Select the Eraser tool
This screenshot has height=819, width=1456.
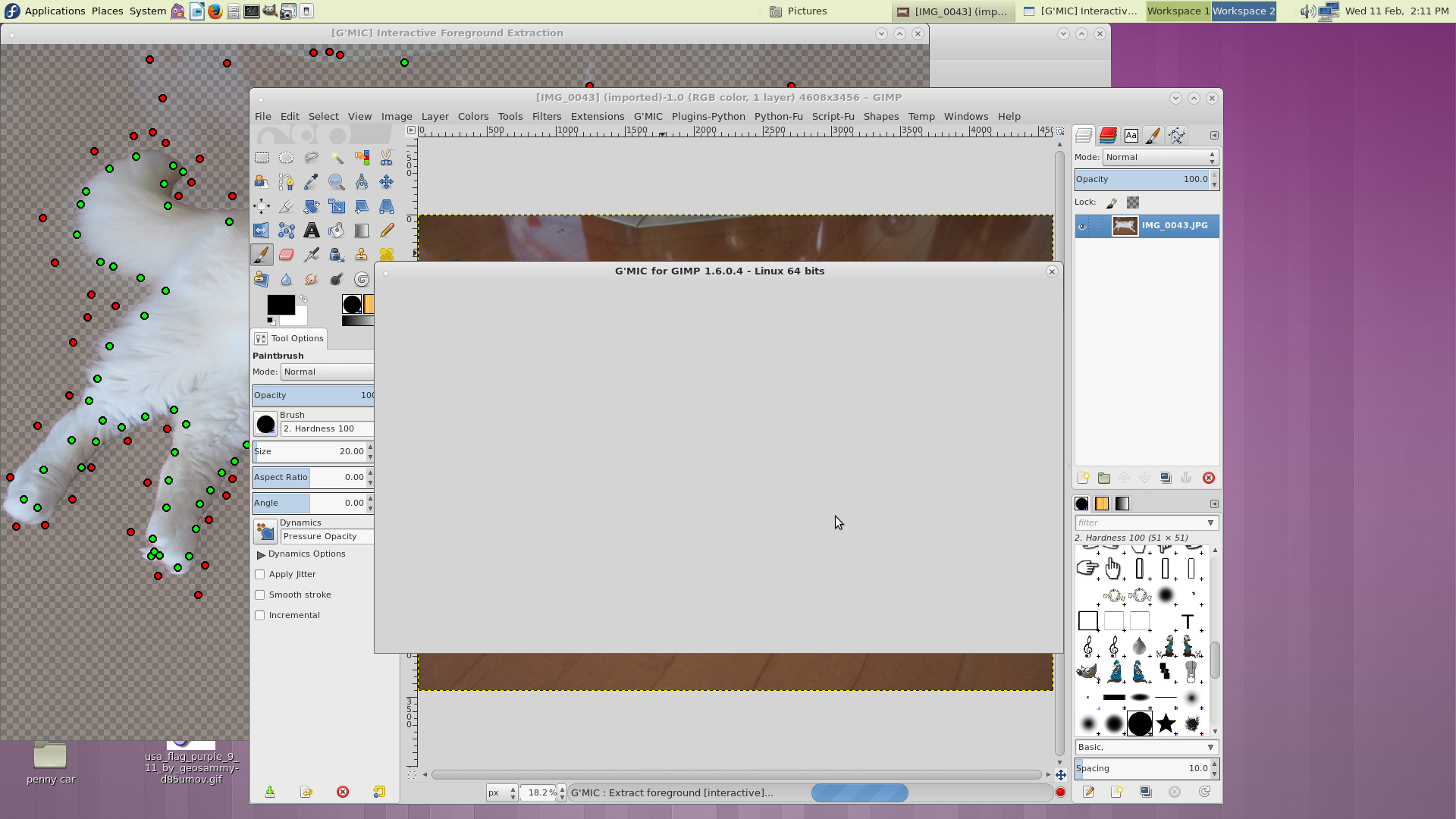click(286, 255)
